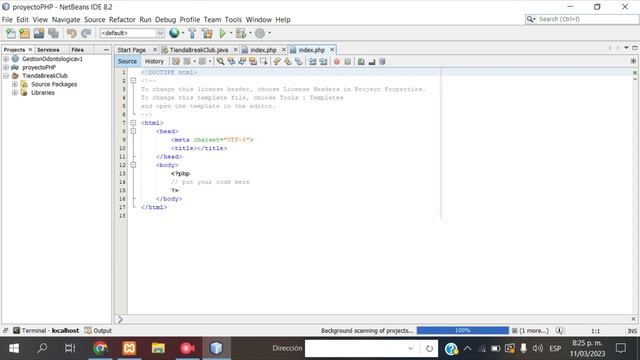Collapse the code fold at body tag line 12
The width and height of the screenshot is (640, 360).
(133, 165)
